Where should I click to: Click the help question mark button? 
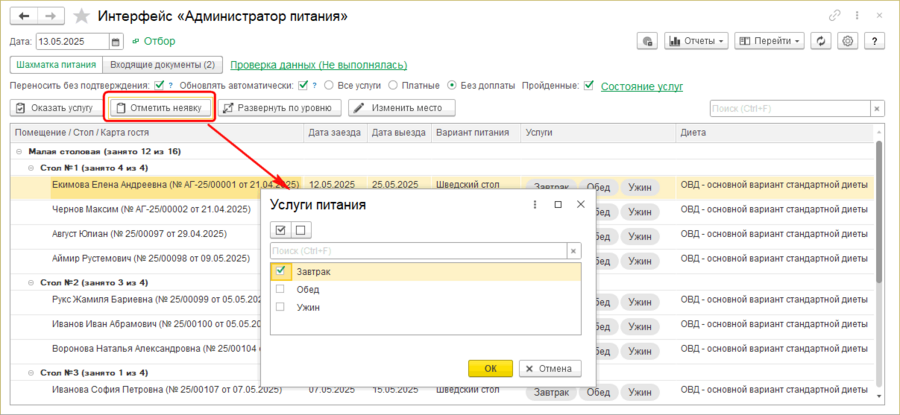pyautogui.click(x=873, y=42)
